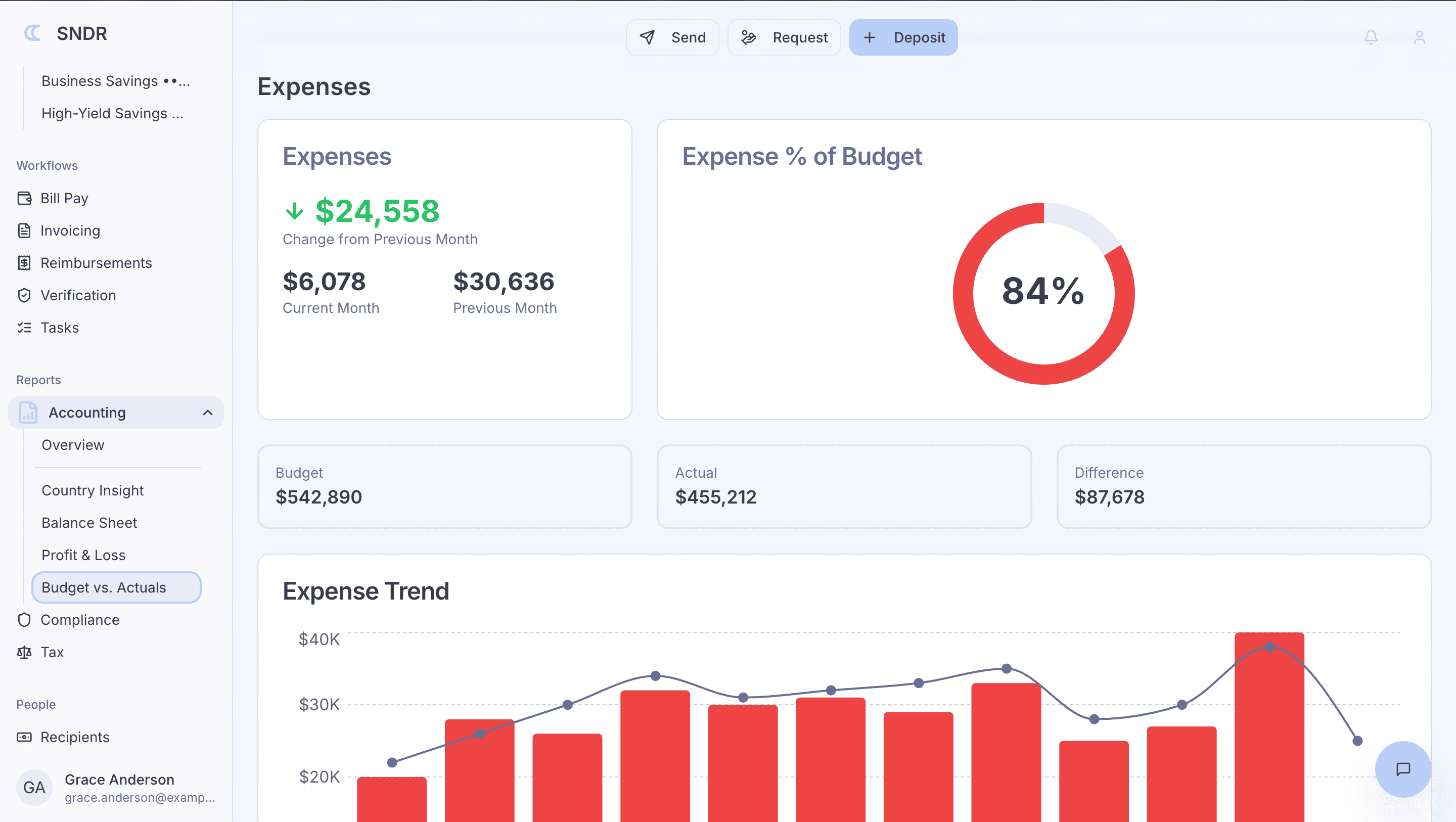Click the Difference $87,678 card
The width and height of the screenshot is (1456, 822).
click(1244, 486)
